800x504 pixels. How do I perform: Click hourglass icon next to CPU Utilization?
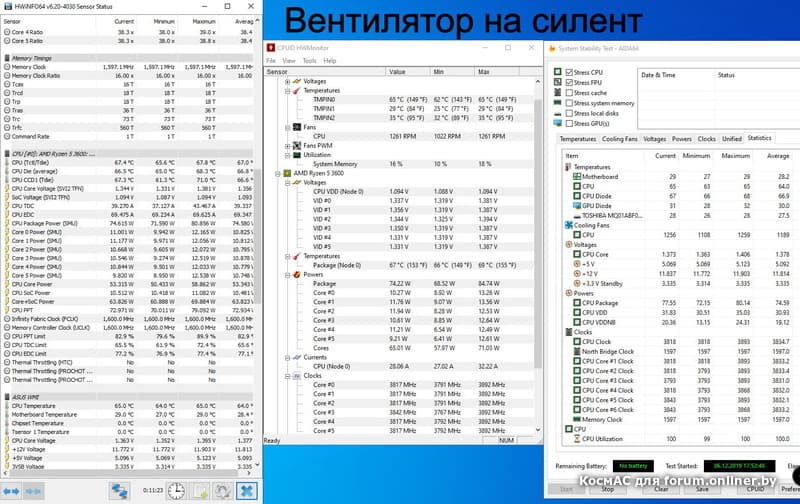(577, 439)
